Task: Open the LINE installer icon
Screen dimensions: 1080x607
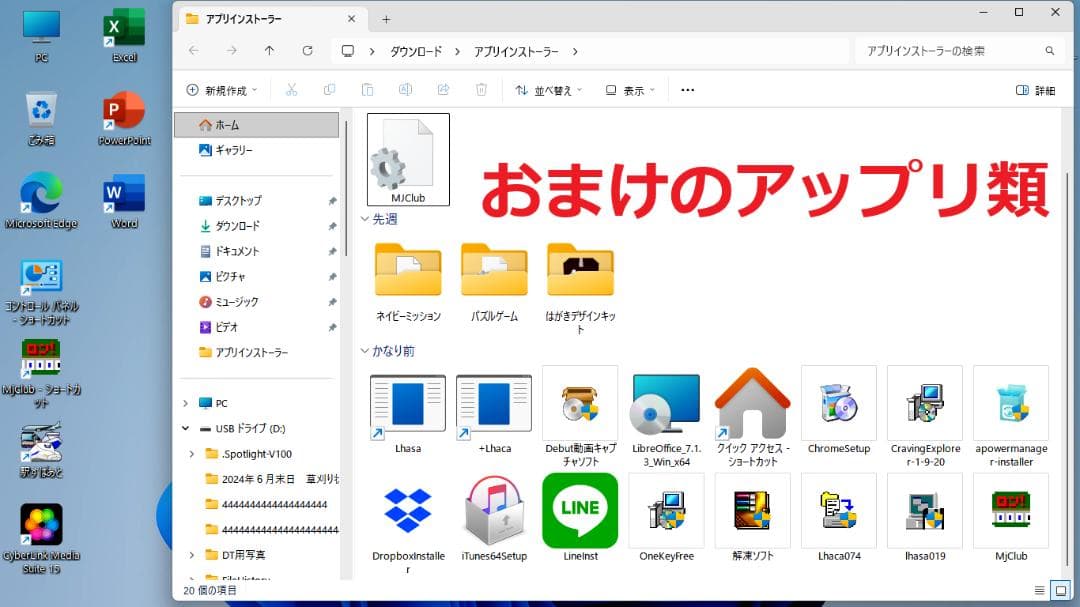Action: tap(580, 510)
